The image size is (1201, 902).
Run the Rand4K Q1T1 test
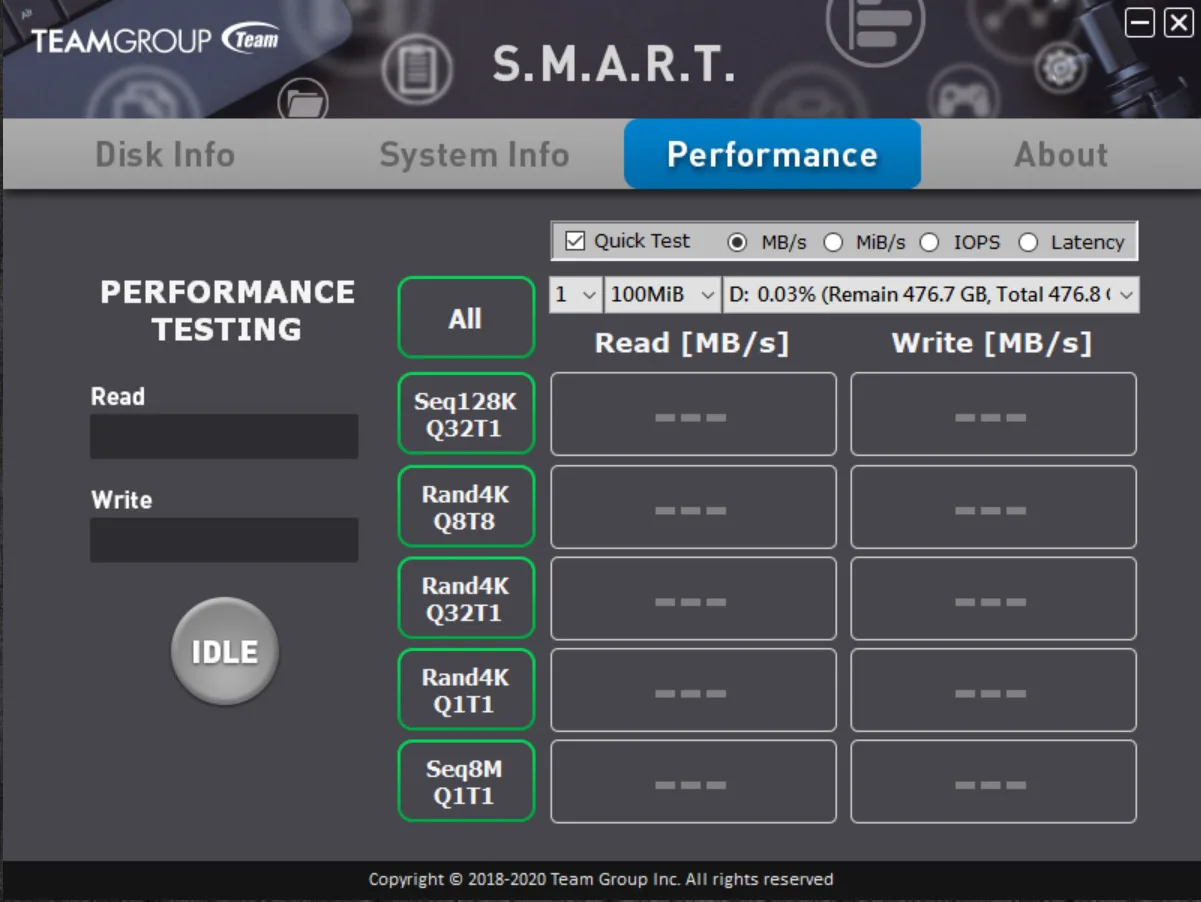click(466, 690)
